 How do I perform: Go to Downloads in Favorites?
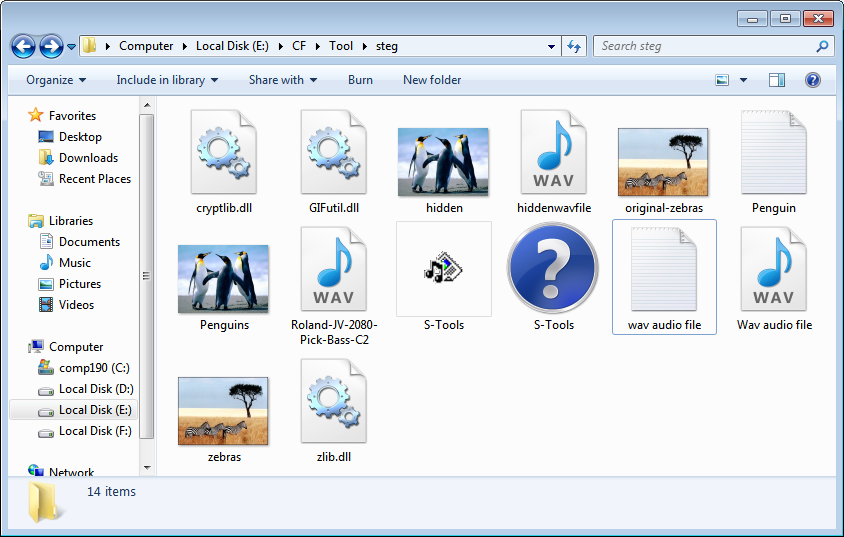tap(88, 158)
